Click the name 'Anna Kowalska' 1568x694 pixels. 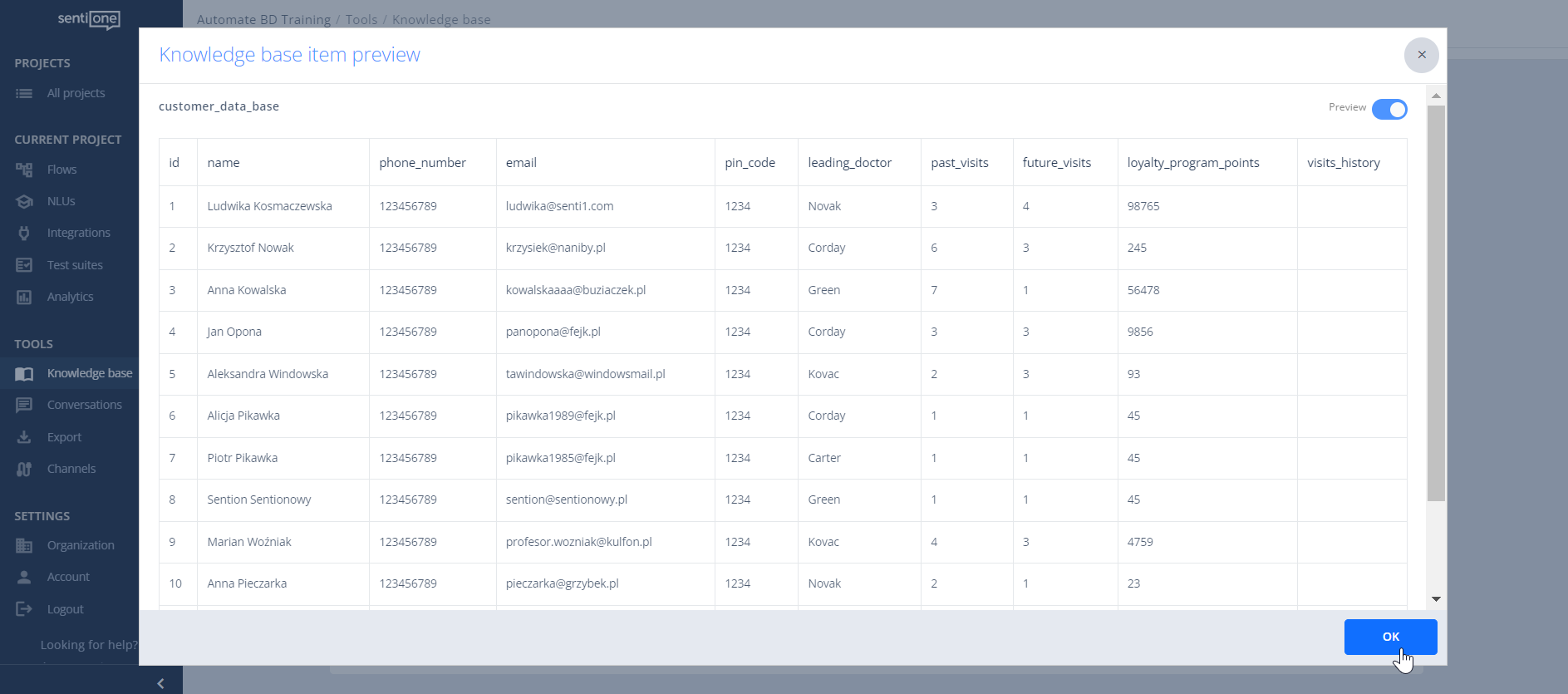pyautogui.click(x=246, y=290)
